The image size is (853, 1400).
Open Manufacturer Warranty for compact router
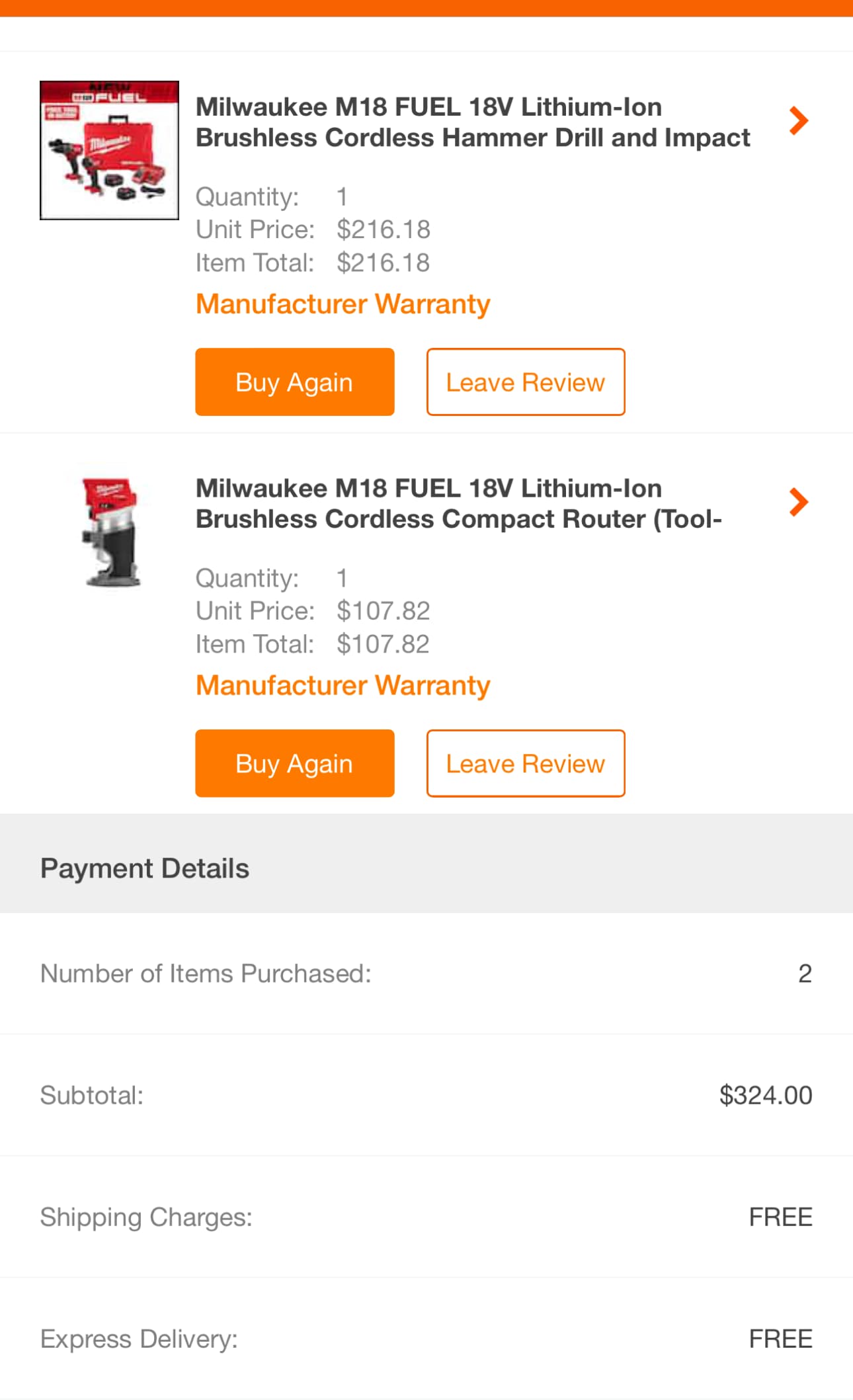(343, 686)
